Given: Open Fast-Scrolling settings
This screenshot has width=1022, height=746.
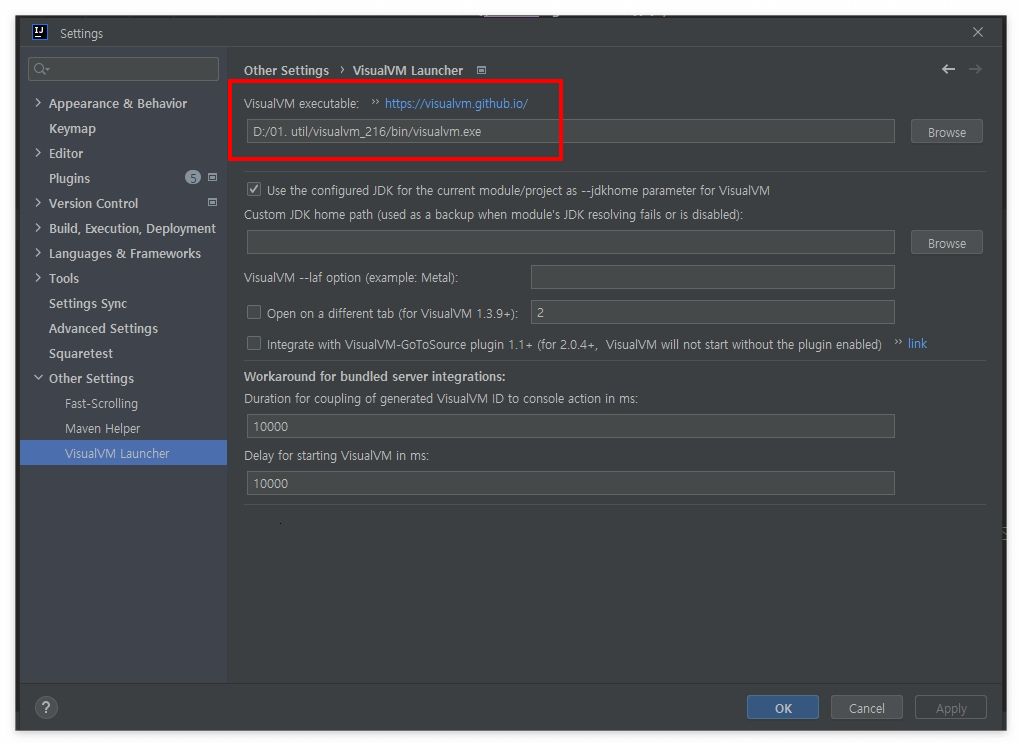Looking at the screenshot, I should tap(101, 403).
